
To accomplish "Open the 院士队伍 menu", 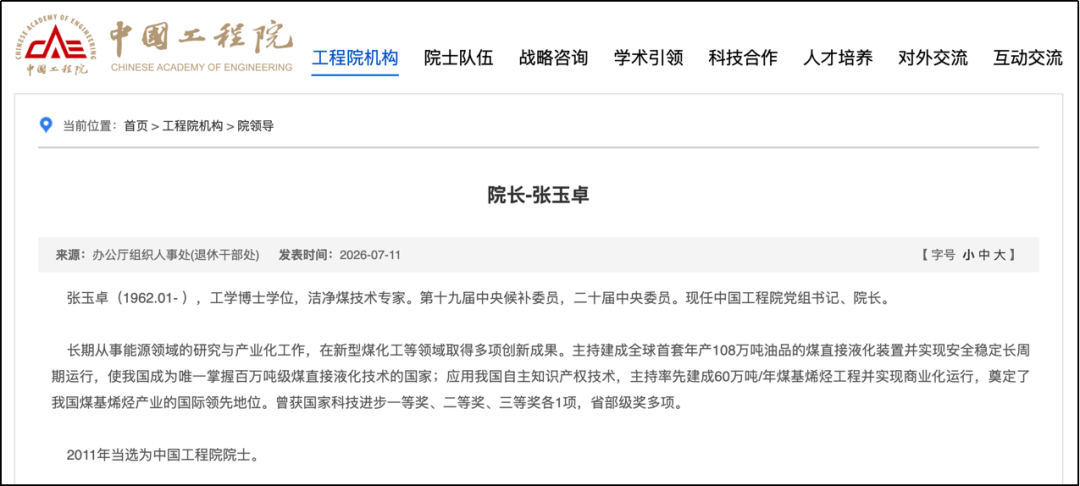I will point(459,58).
